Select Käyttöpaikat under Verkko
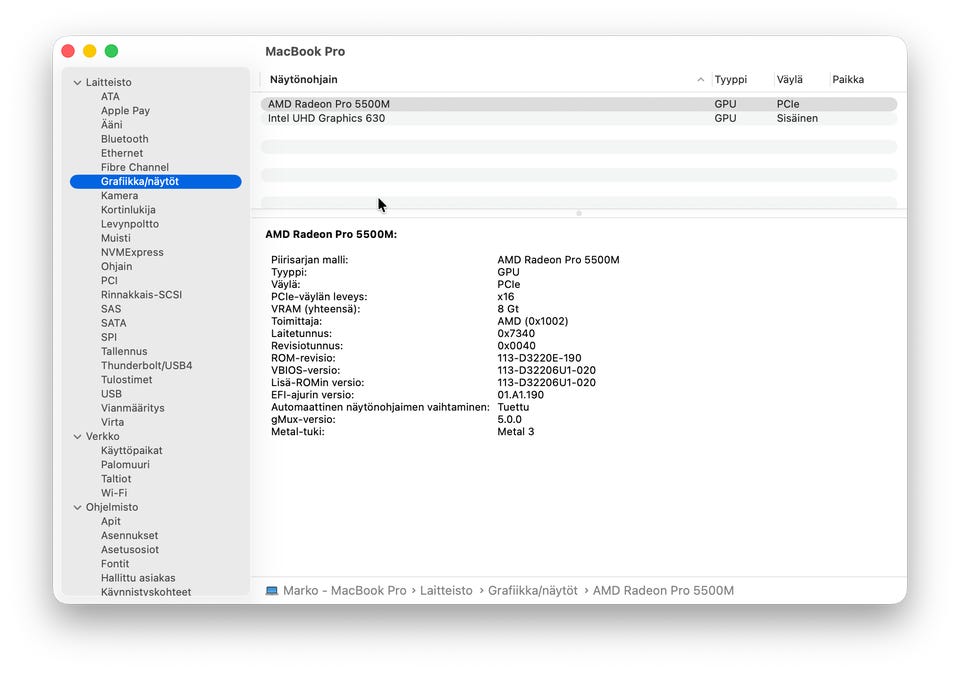Viewport: 960px width, 674px height. [132, 451]
